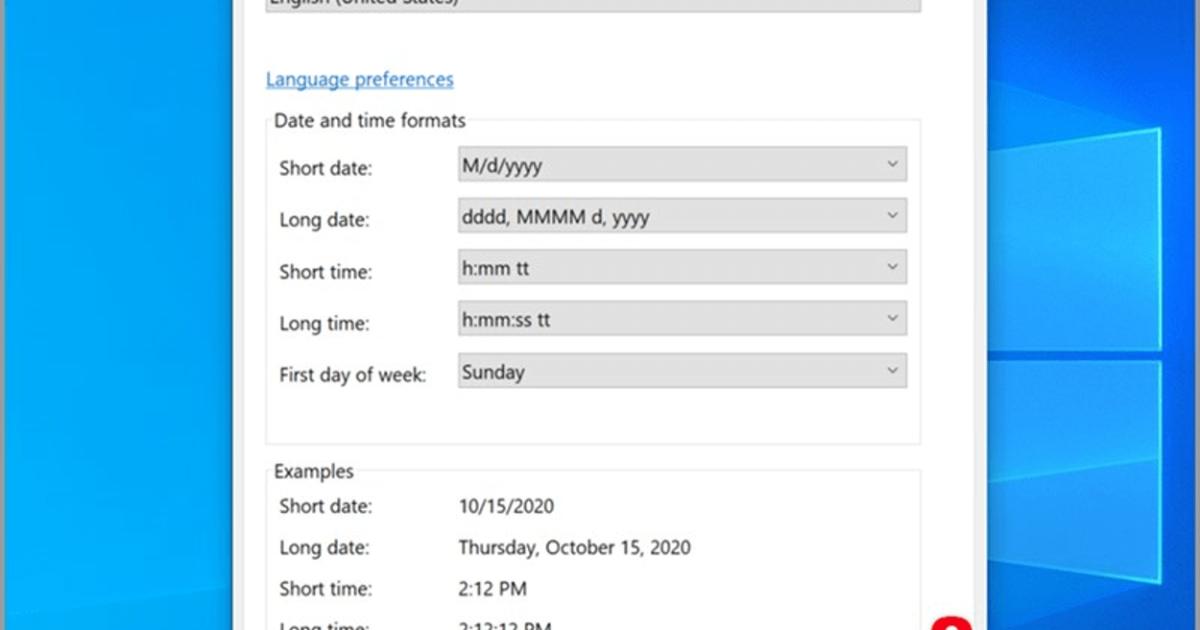Click the 'Thursday, October 15, 2020' example text
Image resolution: width=1200 pixels, height=630 pixels.
[x=574, y=547]
